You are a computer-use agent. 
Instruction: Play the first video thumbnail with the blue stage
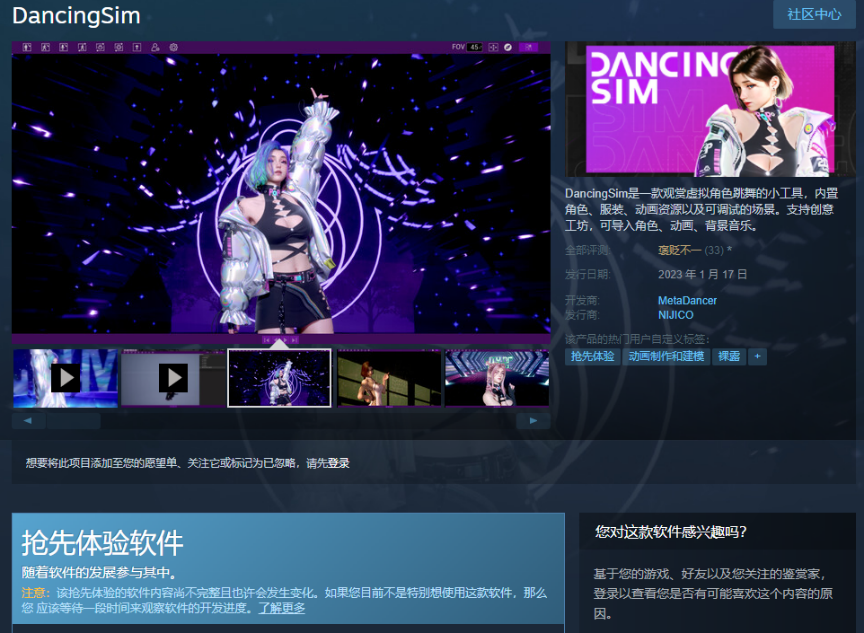point(66,378)
